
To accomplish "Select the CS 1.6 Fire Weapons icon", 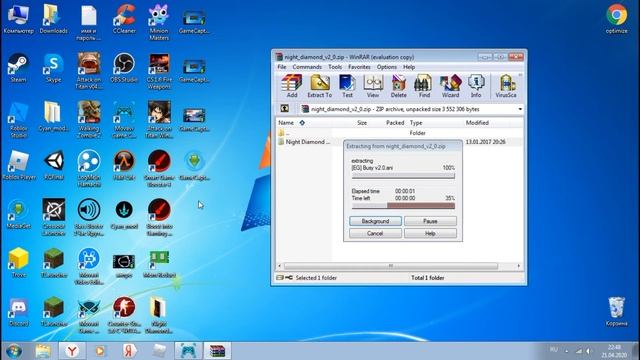I will [x=159, y=71].
